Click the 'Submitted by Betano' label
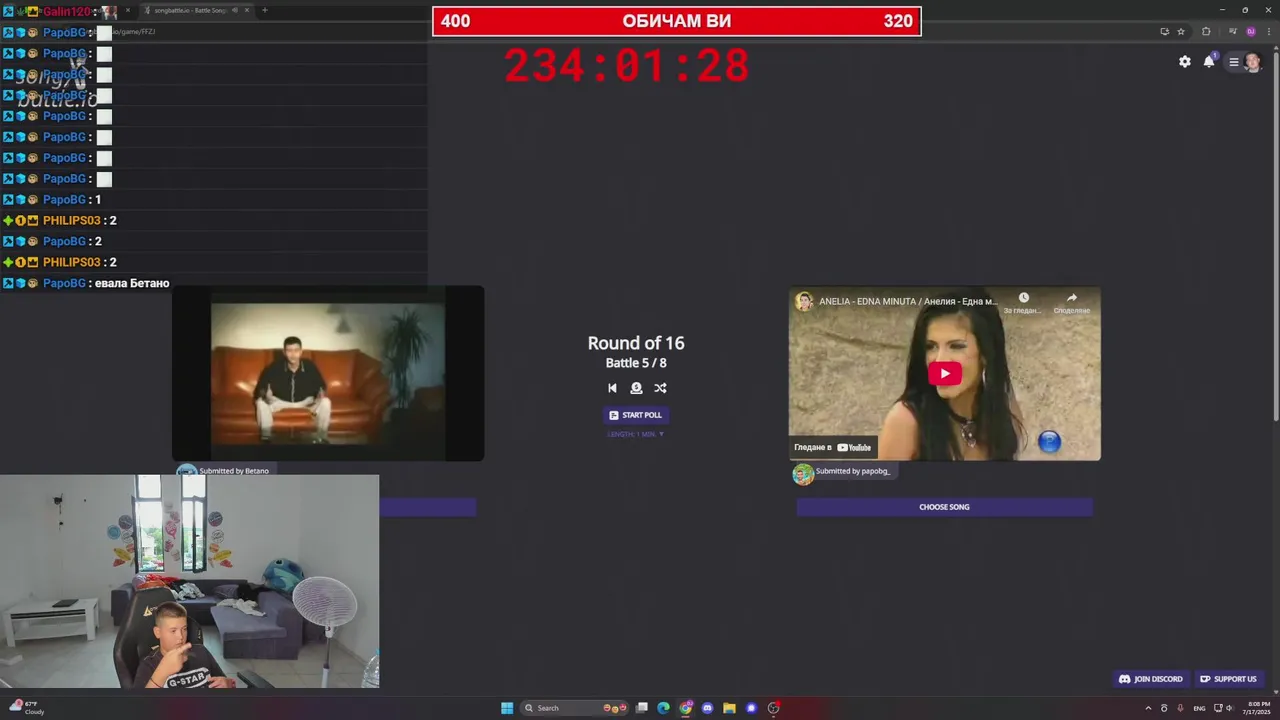 coord(233,471)
